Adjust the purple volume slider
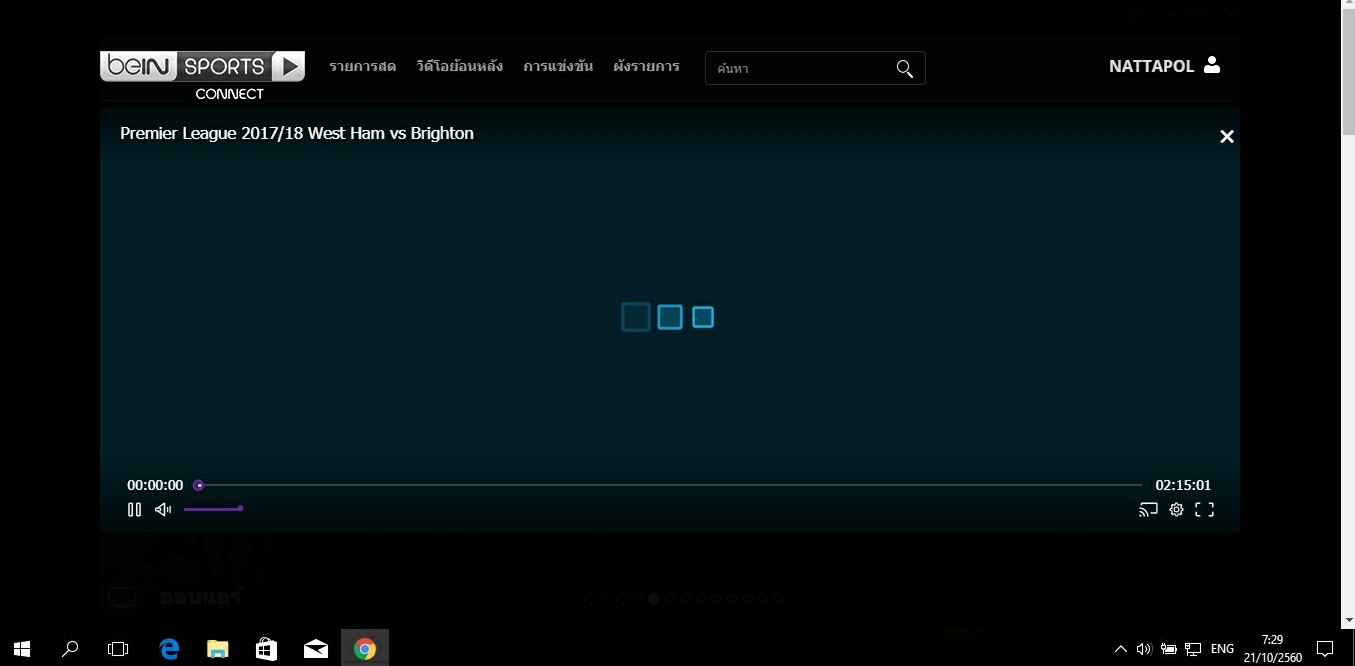Image resolution: width=1355 pixels, height=666 pixels. 213,509
